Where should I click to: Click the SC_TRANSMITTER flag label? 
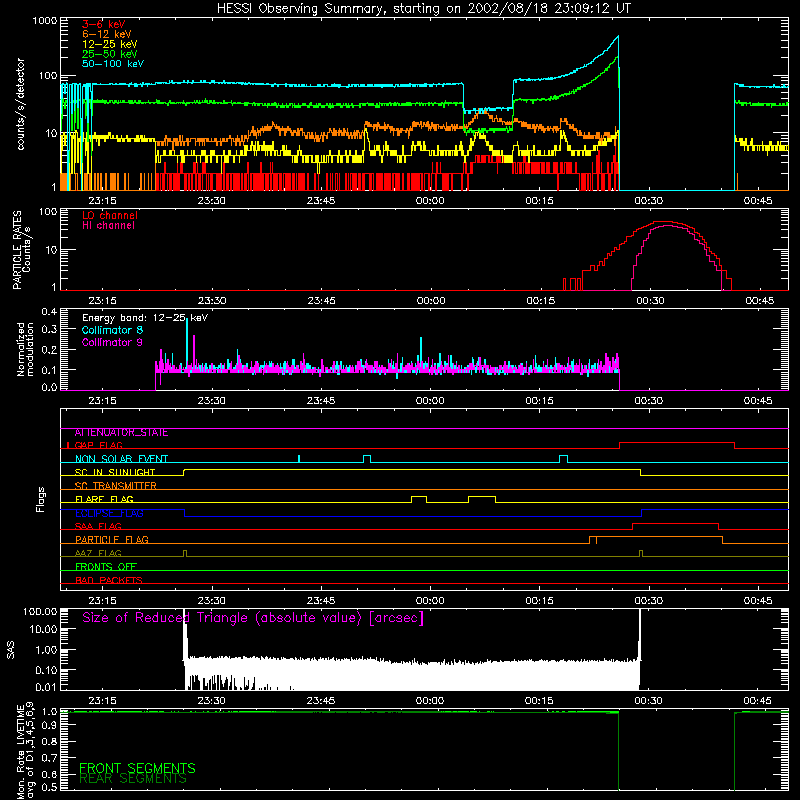(116, 486)
